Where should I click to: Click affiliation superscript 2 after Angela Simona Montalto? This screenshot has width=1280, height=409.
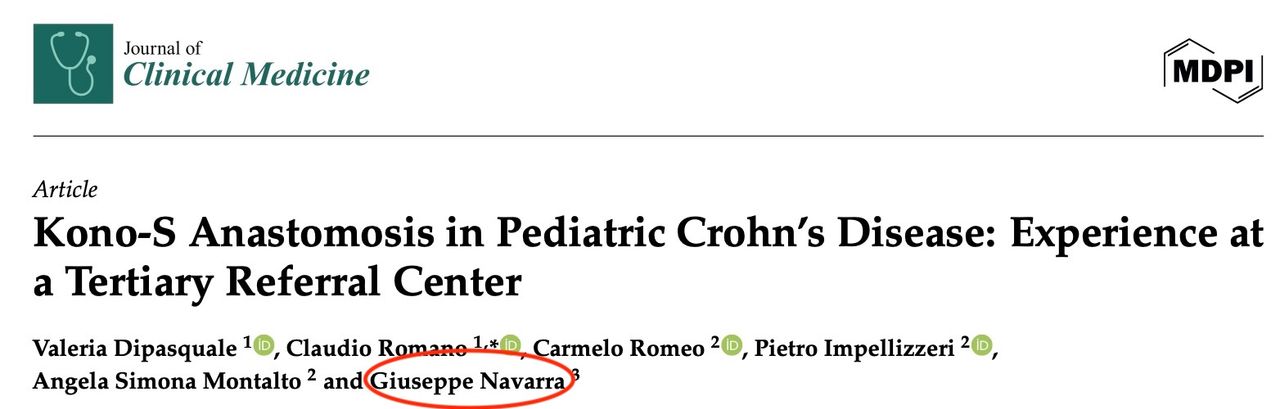point(312,377)
